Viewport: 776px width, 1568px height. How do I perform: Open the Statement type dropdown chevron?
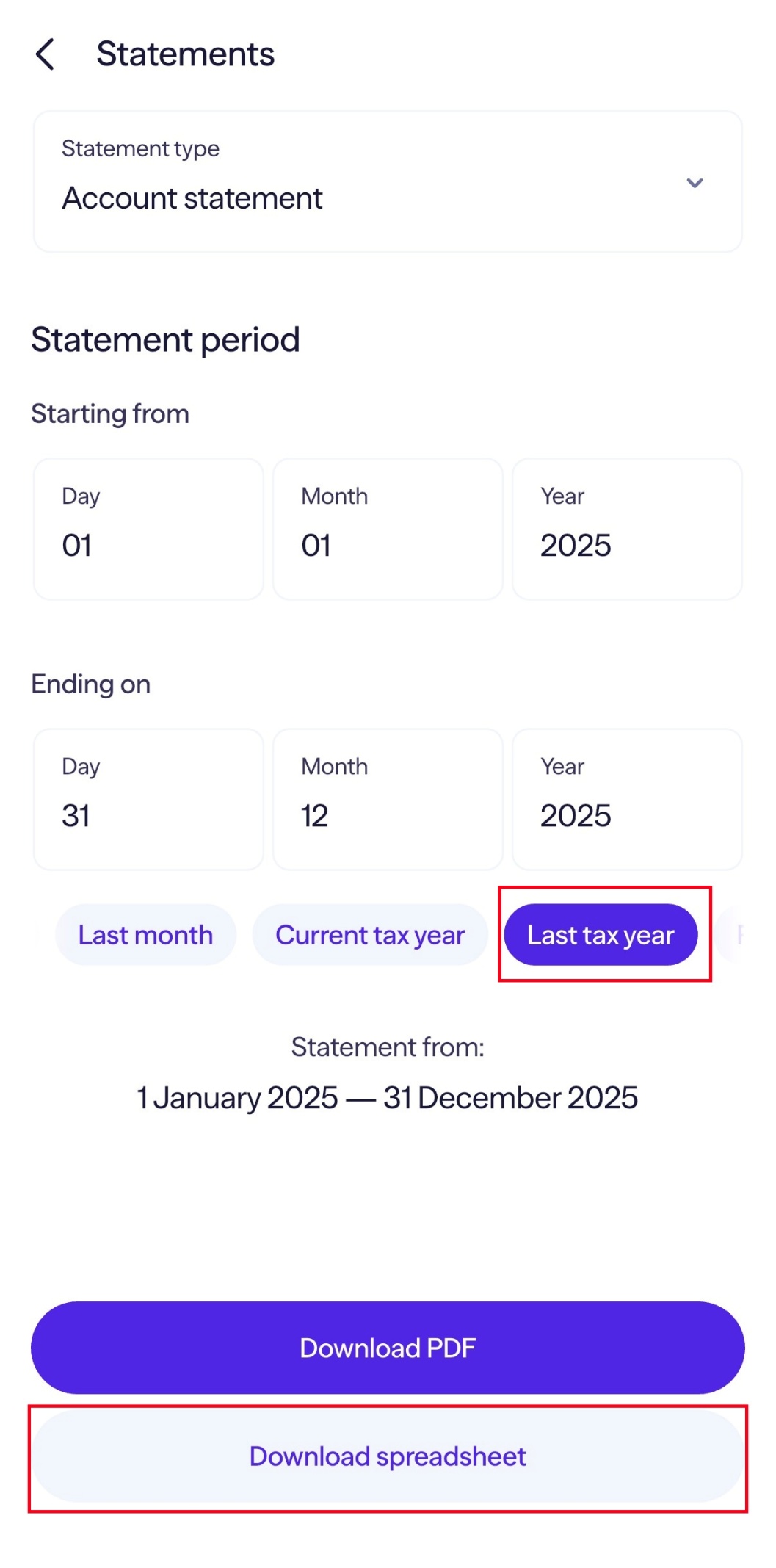click(696, 183)
